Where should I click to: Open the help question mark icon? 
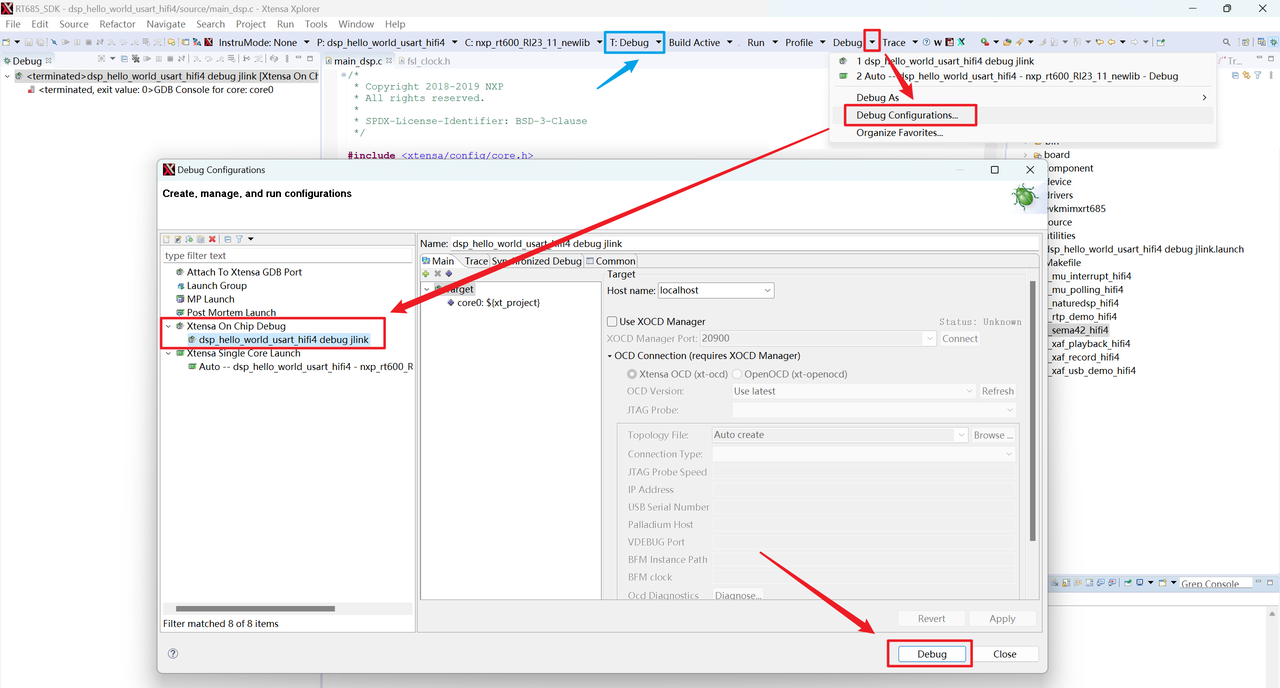173,654
